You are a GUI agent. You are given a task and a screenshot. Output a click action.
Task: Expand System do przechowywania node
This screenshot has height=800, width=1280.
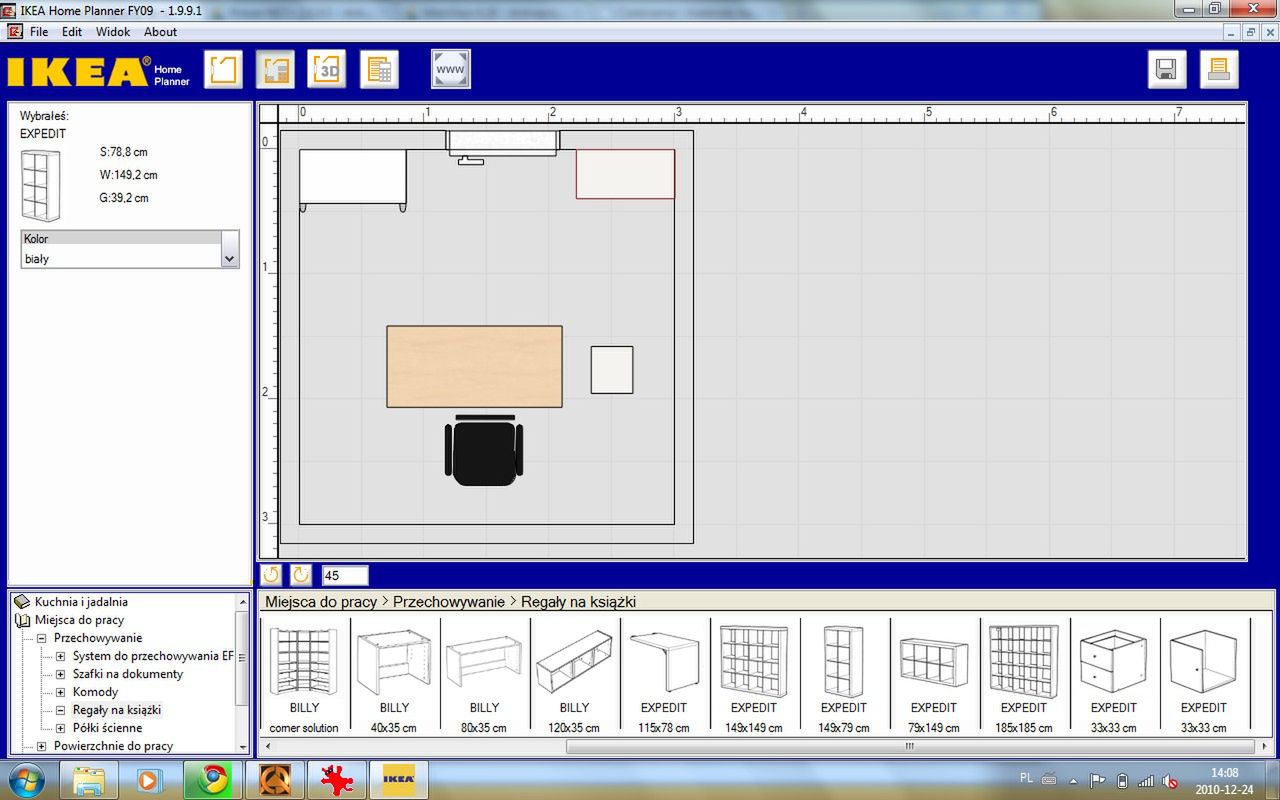(x=60, y=656)
